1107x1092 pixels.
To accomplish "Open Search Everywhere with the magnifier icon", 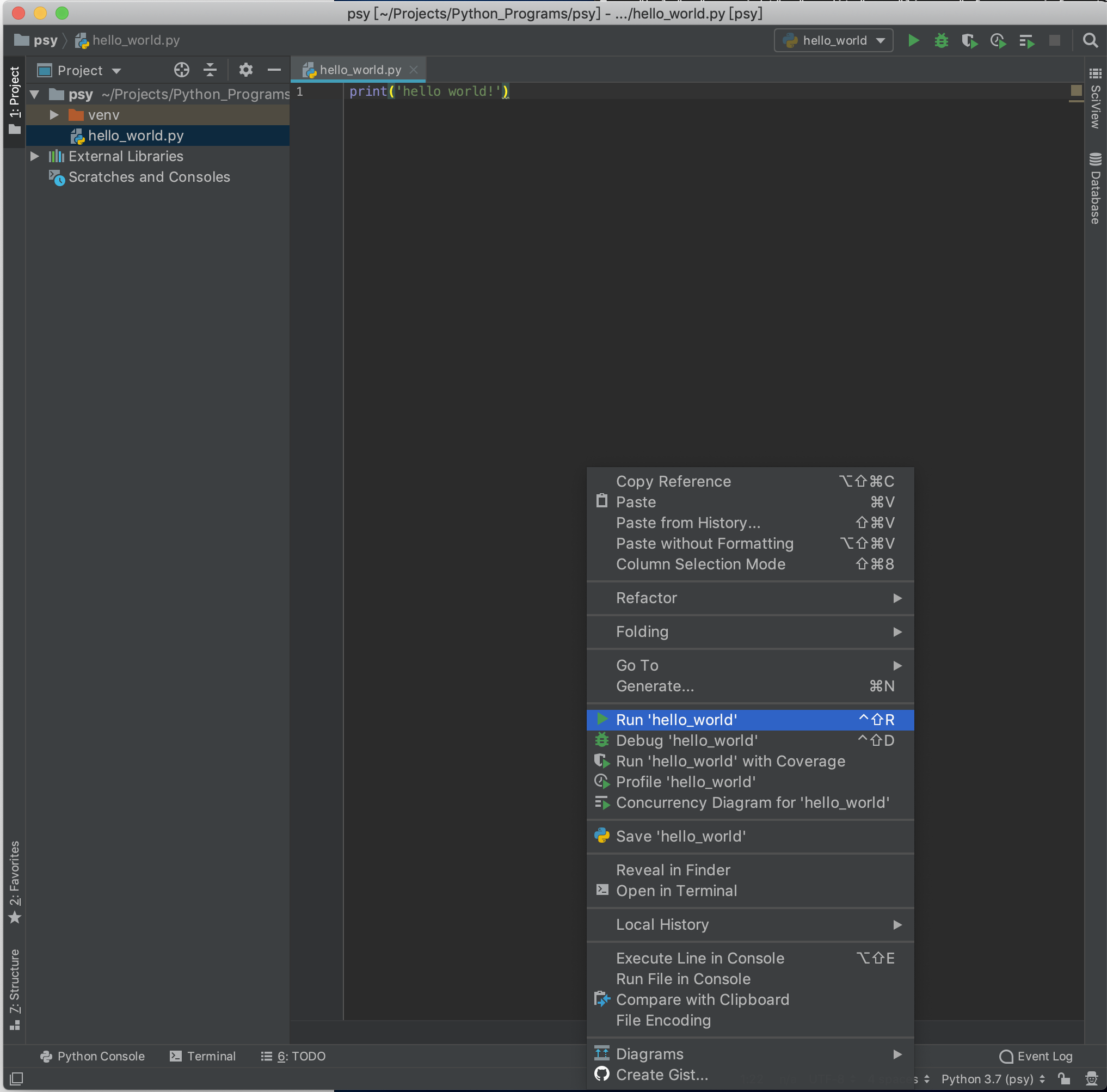I will pyautogui.click(x=1089, y=40).
